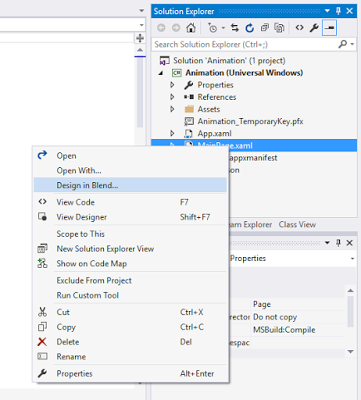Click the Forward arrow in Solution Explorer toolbar

pos(176,28)
